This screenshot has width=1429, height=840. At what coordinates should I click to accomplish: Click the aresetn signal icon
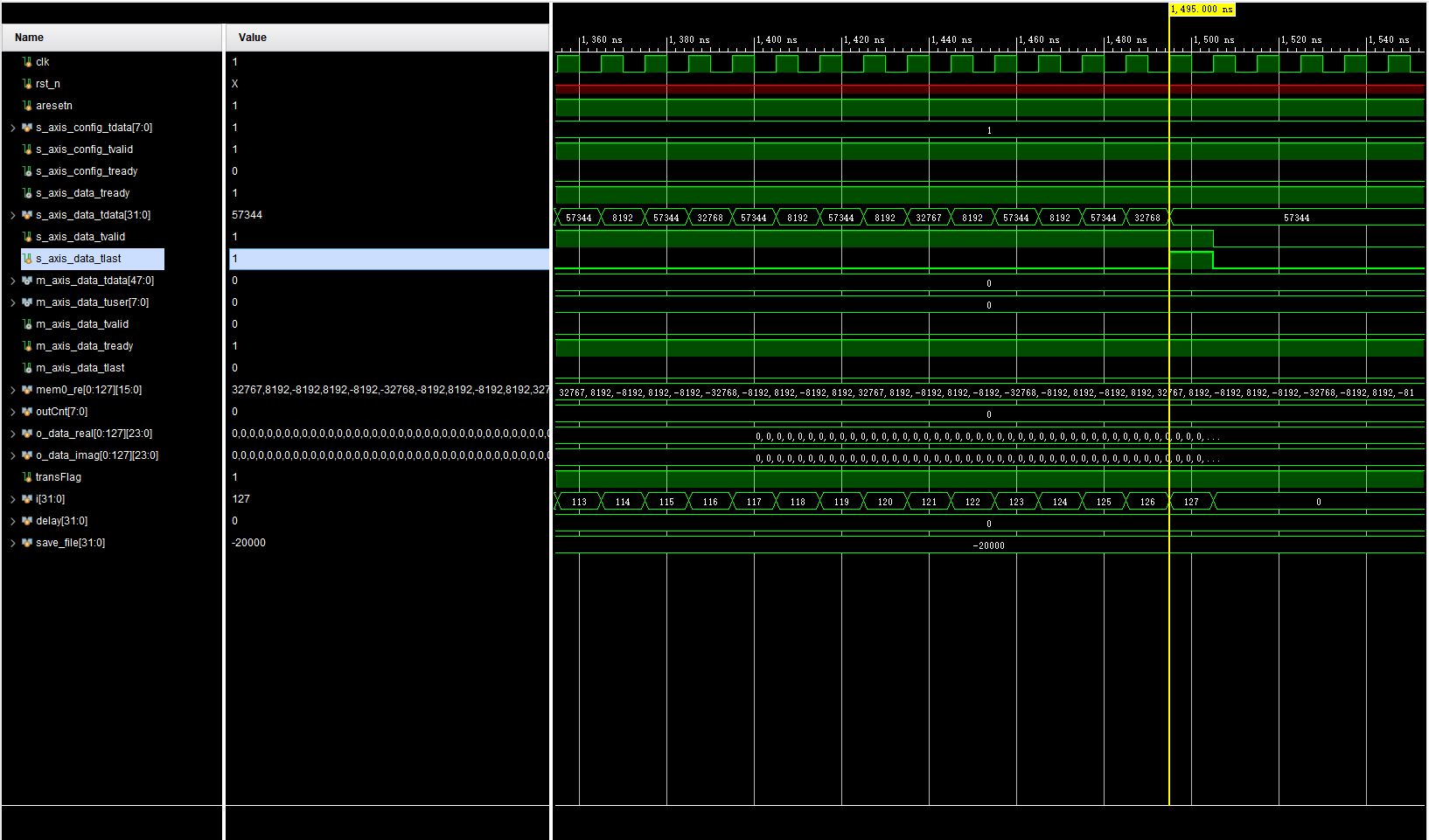tap(27, 106)
